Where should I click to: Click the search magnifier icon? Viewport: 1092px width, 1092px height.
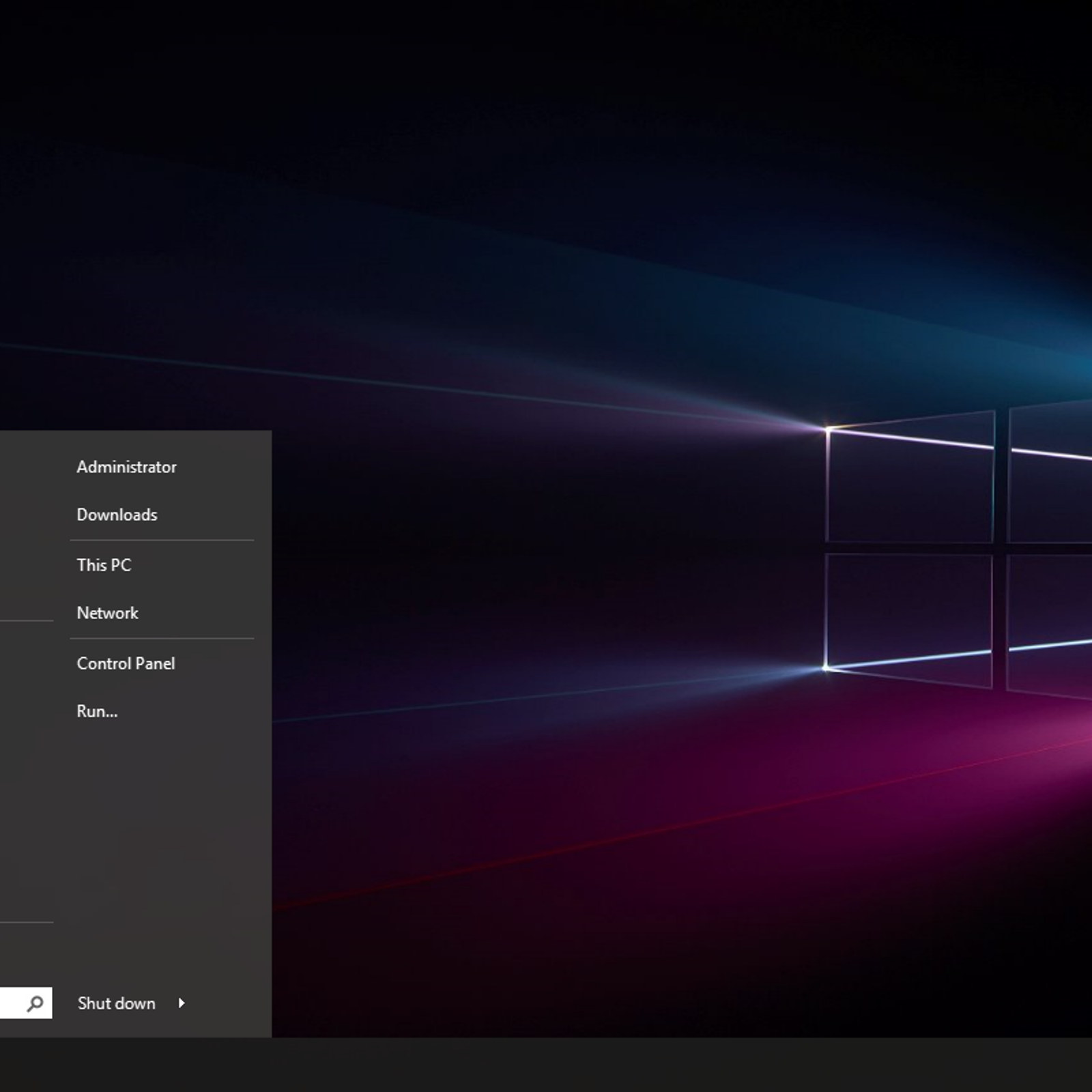35,1003
